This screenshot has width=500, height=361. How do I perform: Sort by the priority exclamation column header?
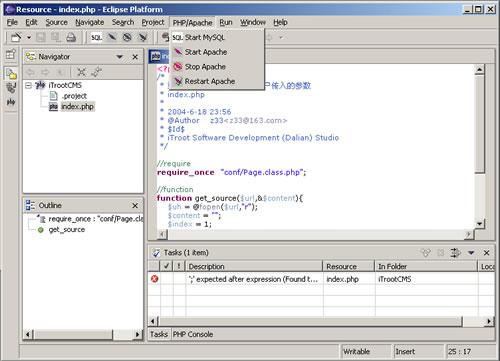(x=179, y=266)
